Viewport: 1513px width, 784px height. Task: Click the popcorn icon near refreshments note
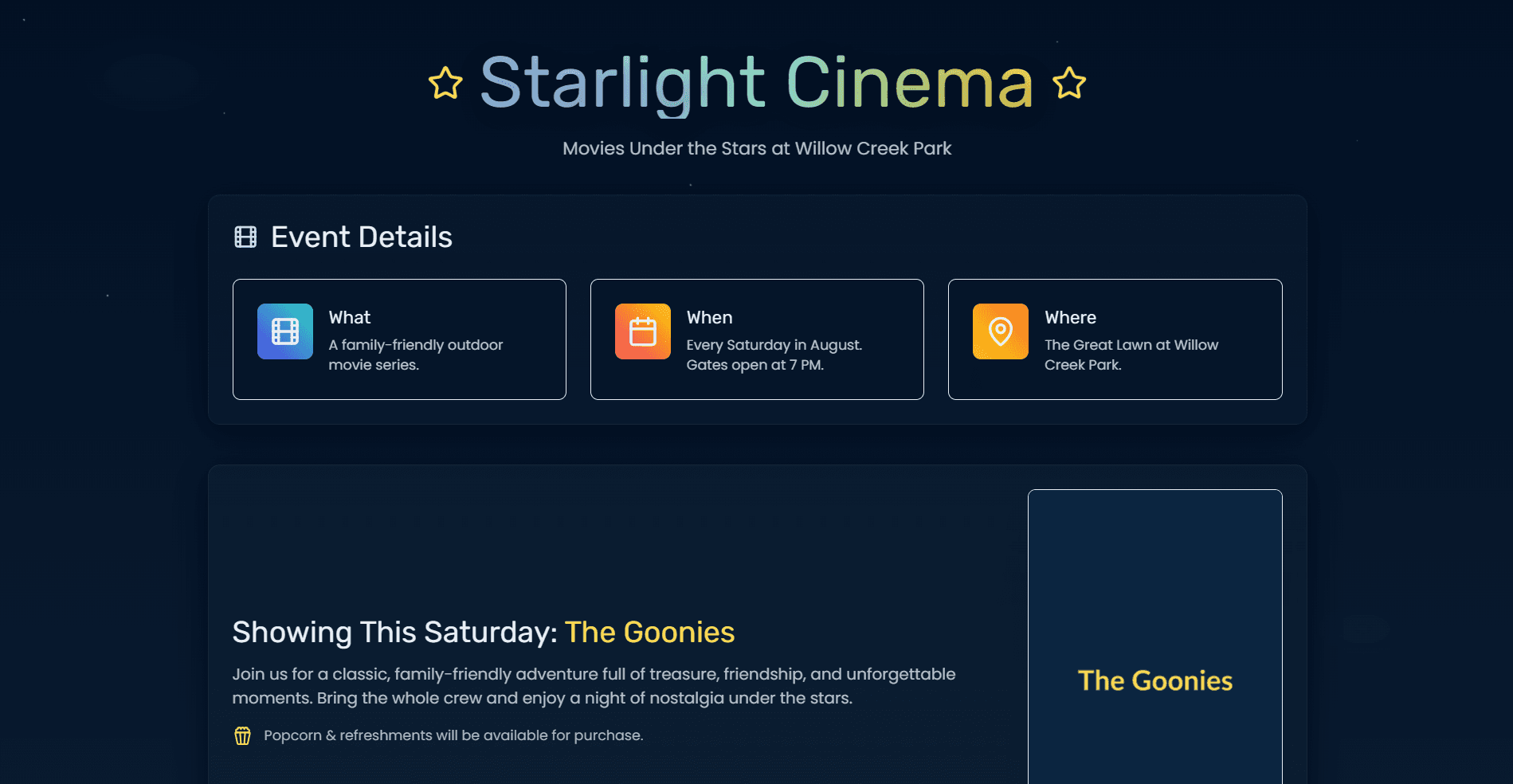coord(243,735)
